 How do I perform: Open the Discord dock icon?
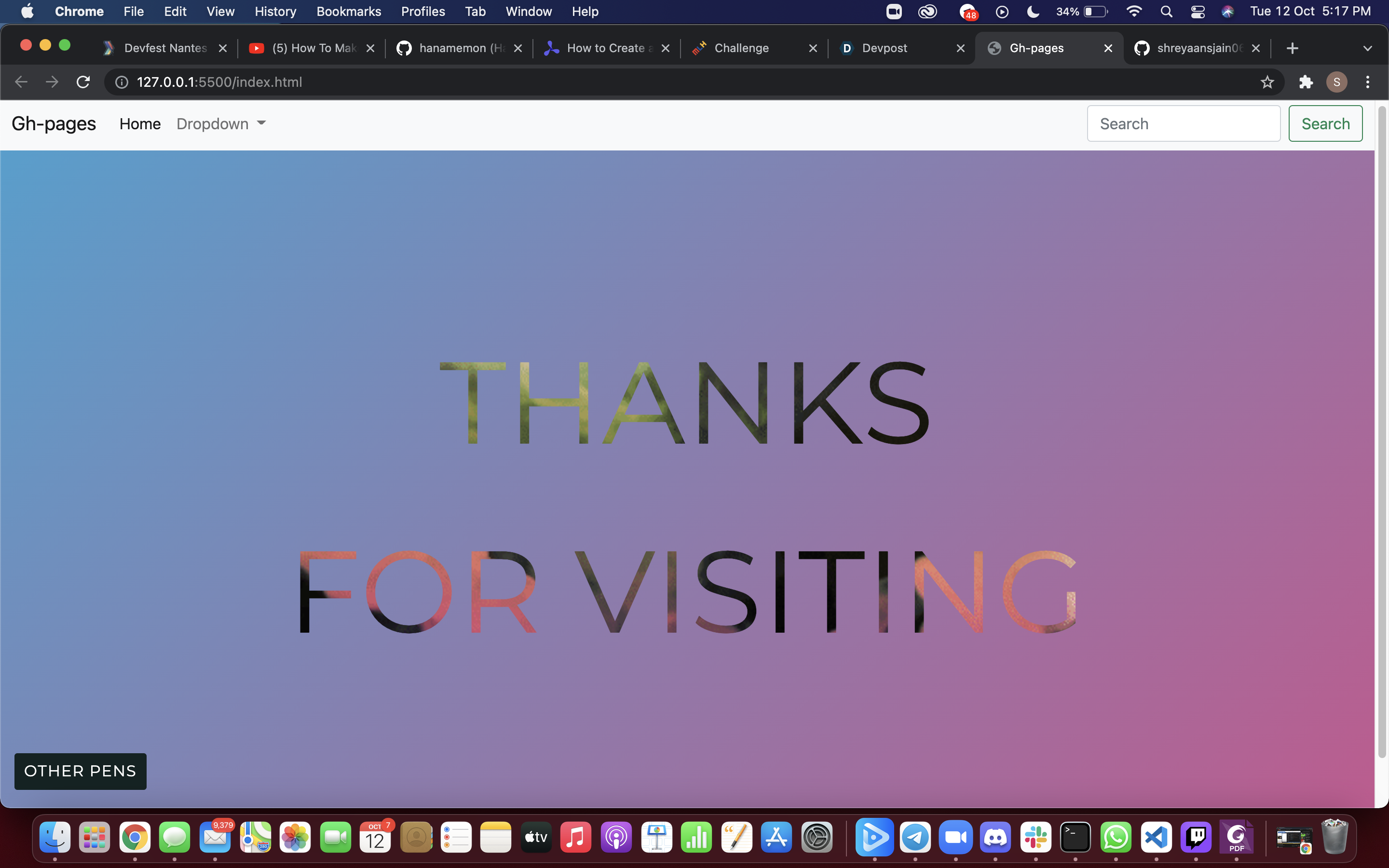995,838
